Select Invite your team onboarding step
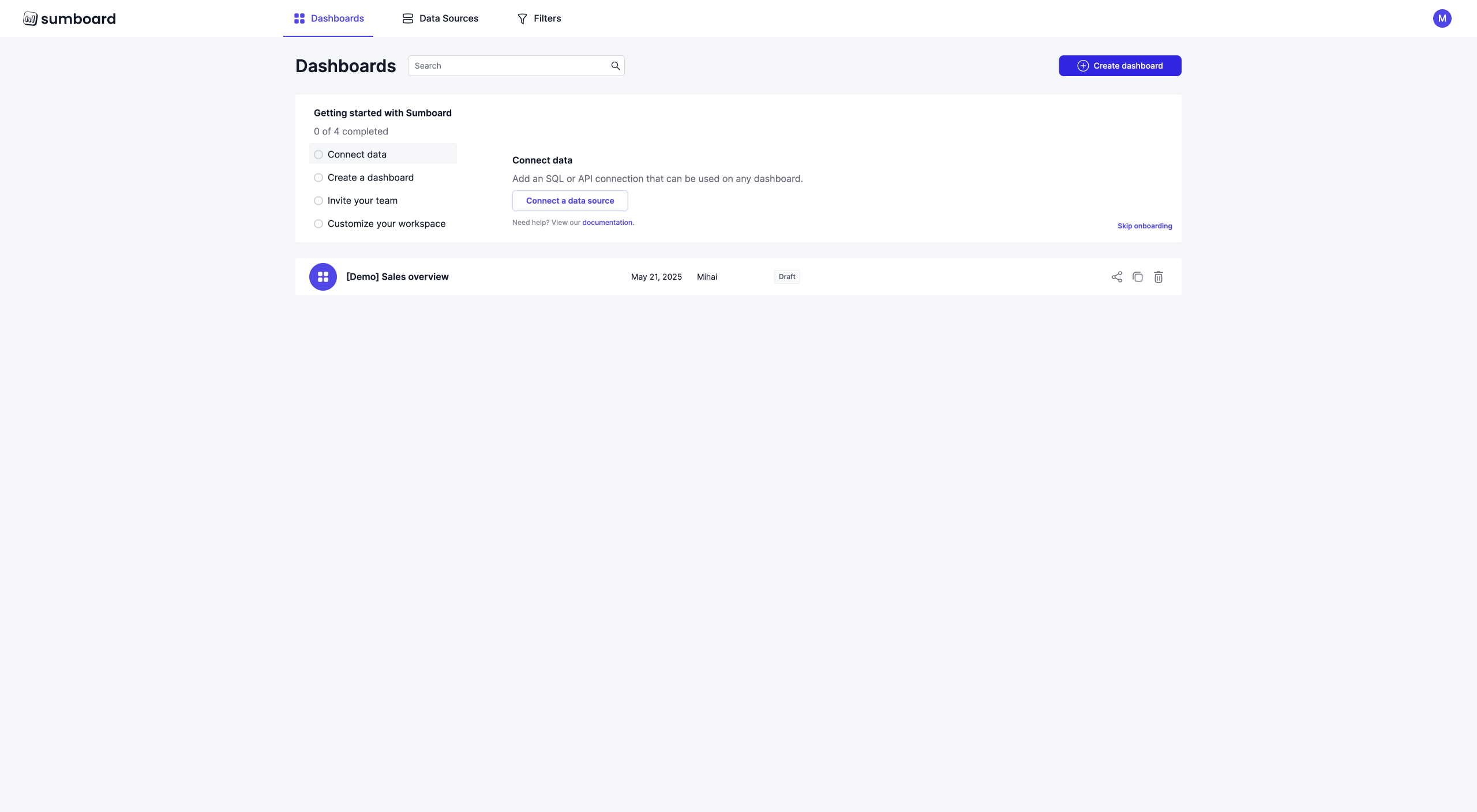Viewport: 1477px width, 812px height. click(x=362, y=201)
